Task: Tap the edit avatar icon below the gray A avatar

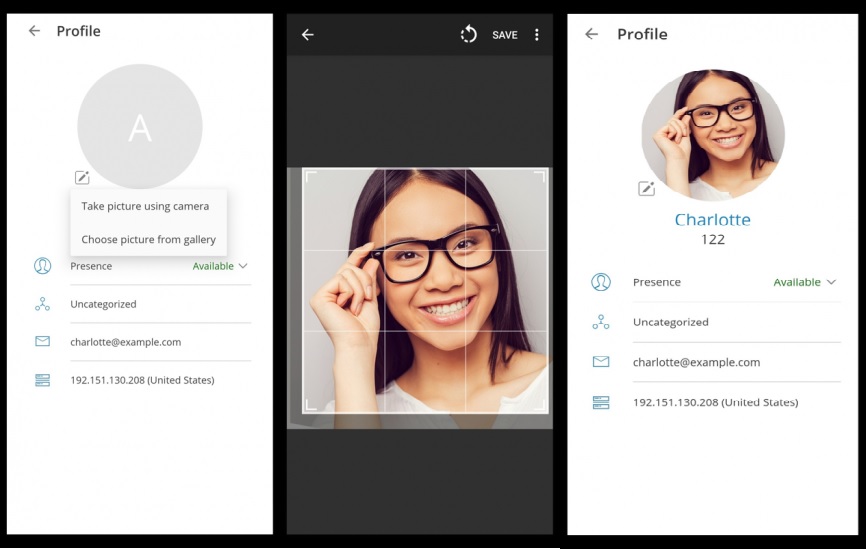Action: pyautogui.click(x=82, y=177)
